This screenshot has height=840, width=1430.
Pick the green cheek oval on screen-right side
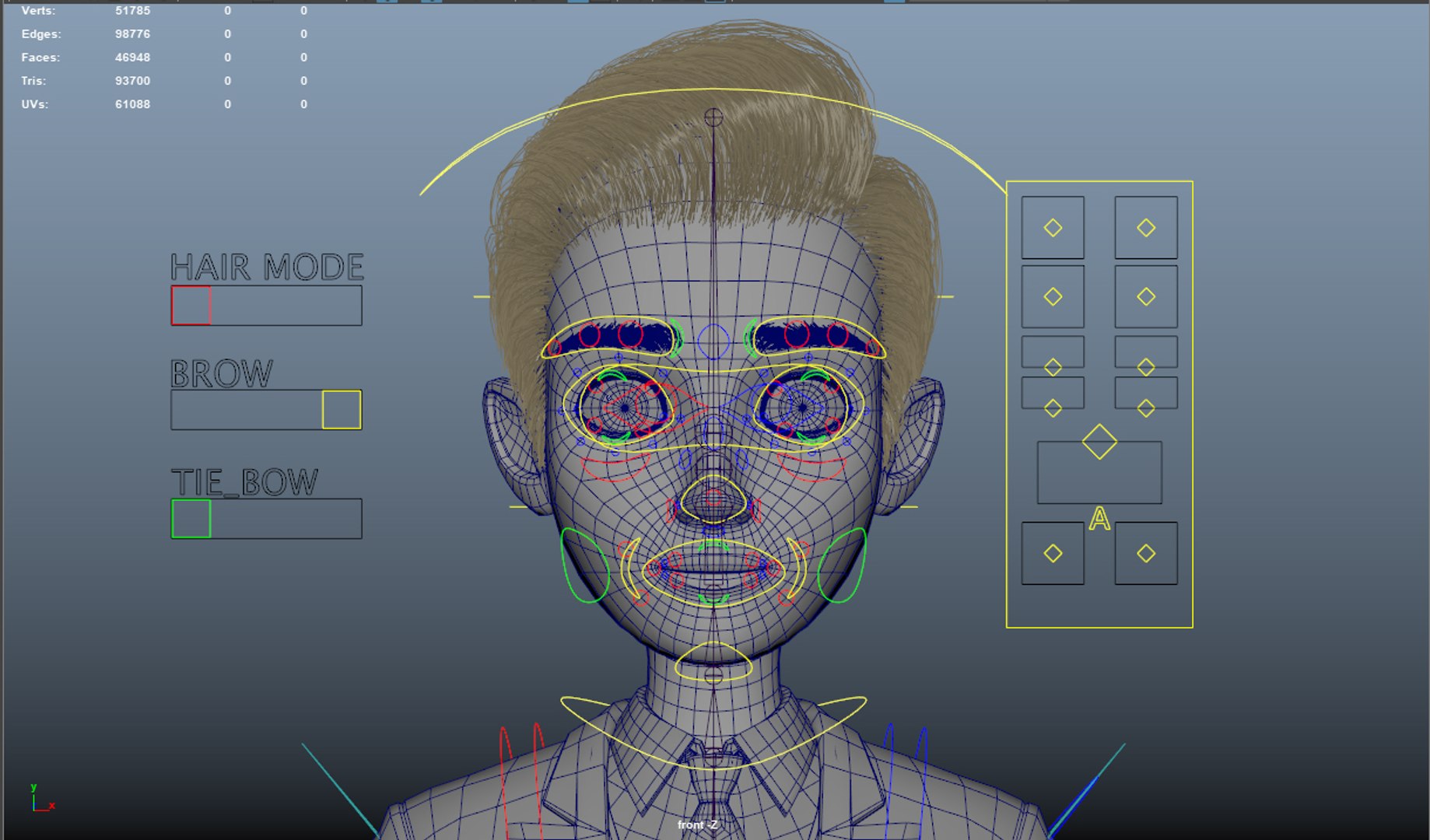(842, 565)
